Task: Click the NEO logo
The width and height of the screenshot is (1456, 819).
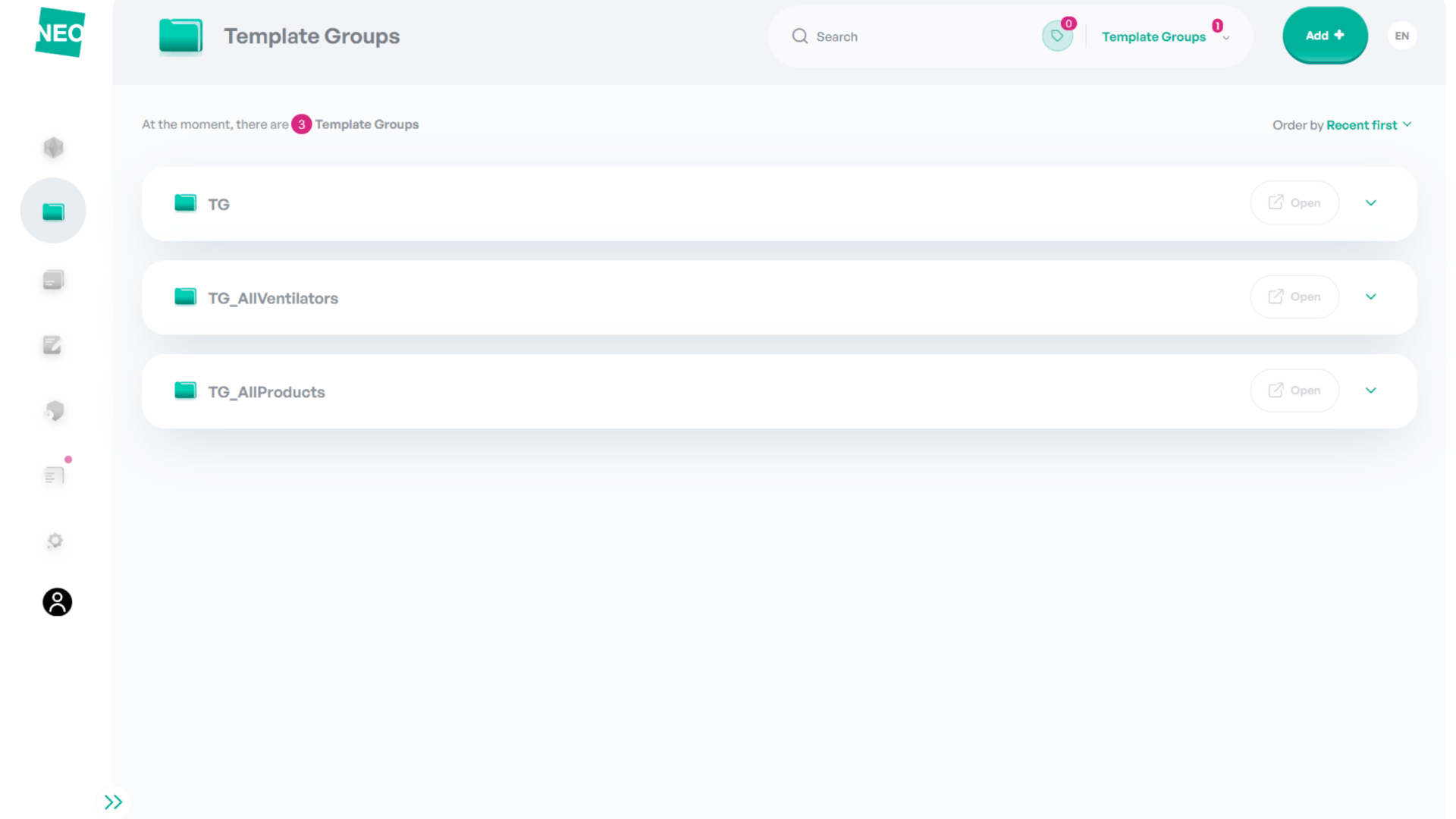Action: pyautogui.click(x=60, y=33)
